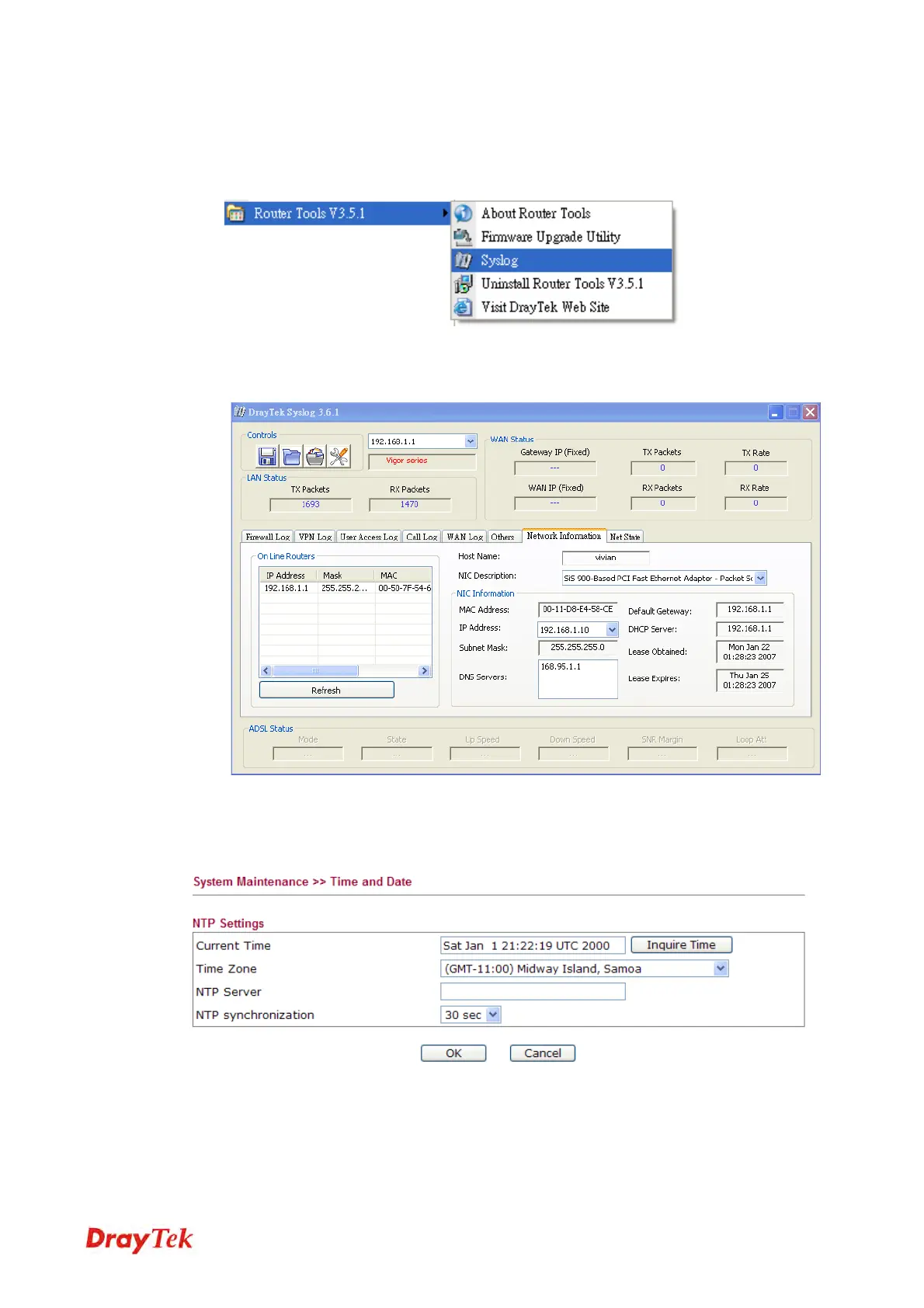Open the NTP synchronization interval dropdown

point(493,1014)
